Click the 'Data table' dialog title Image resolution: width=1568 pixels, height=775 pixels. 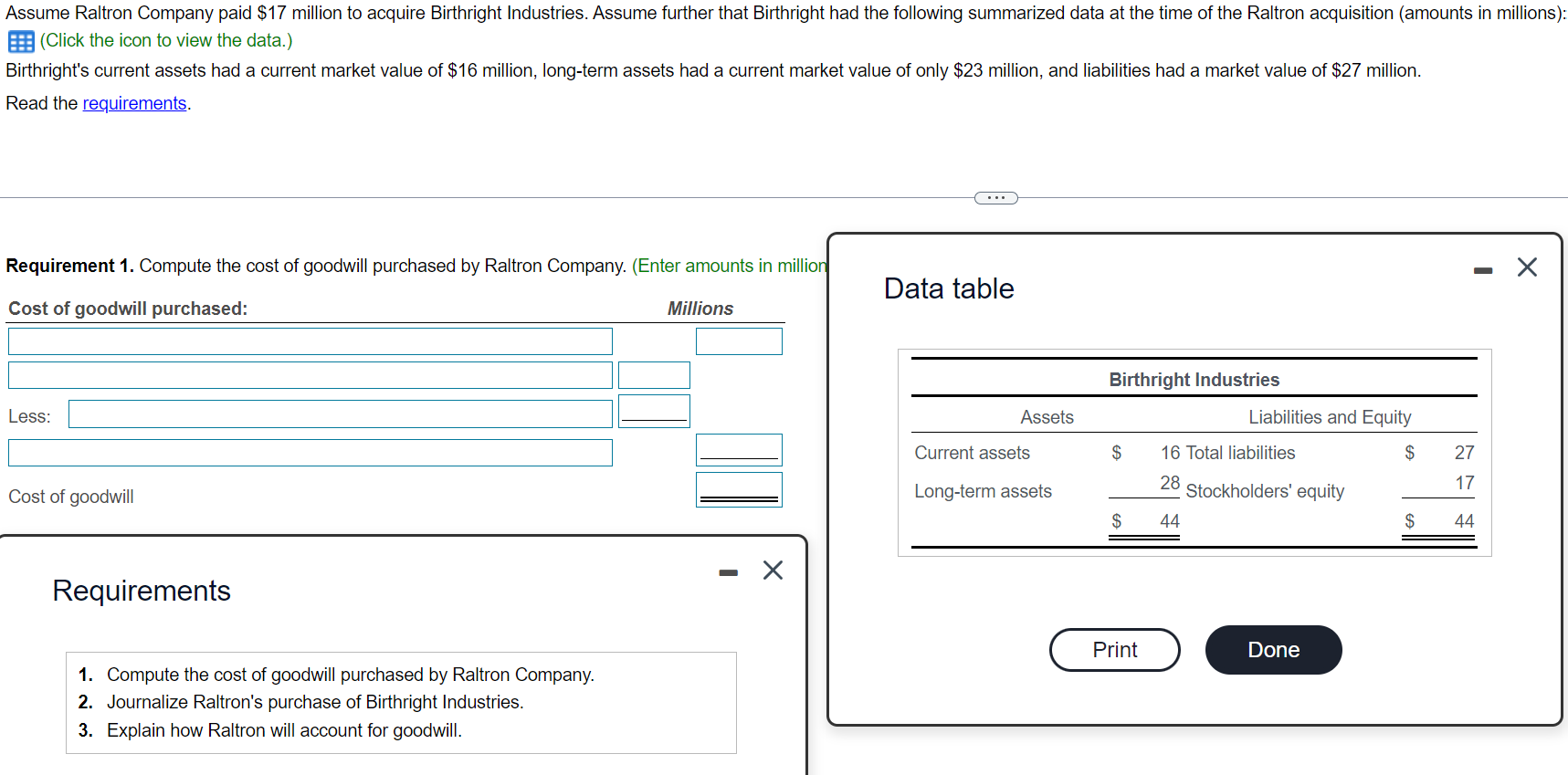pos(949,288)
